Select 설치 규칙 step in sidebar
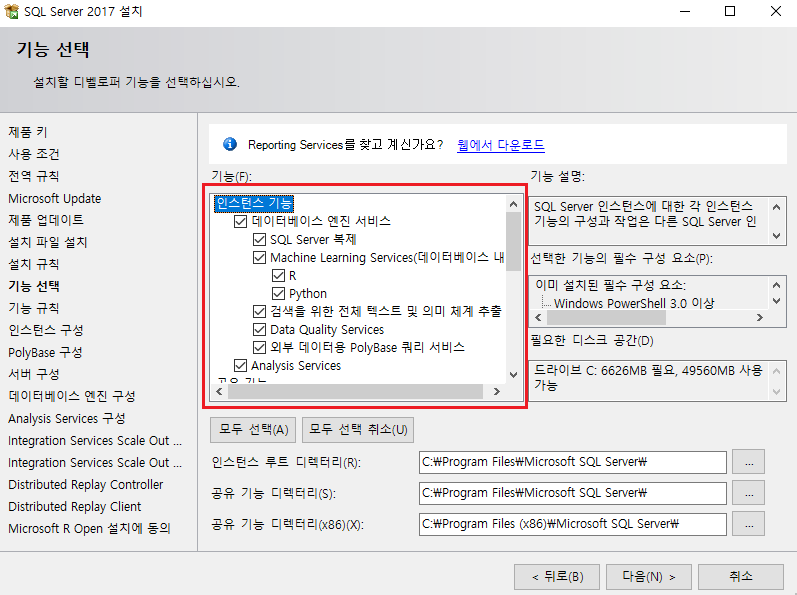Viewport: 797px width, 595px height. pyautogui.click(x=34, y=264)
